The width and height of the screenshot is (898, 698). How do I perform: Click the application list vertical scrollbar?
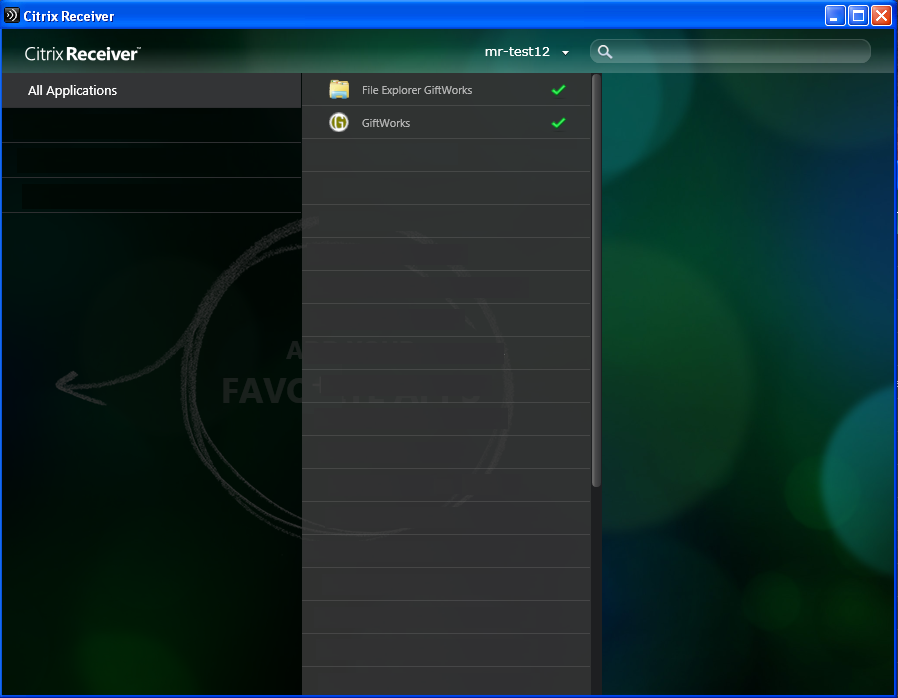point(596,280)
